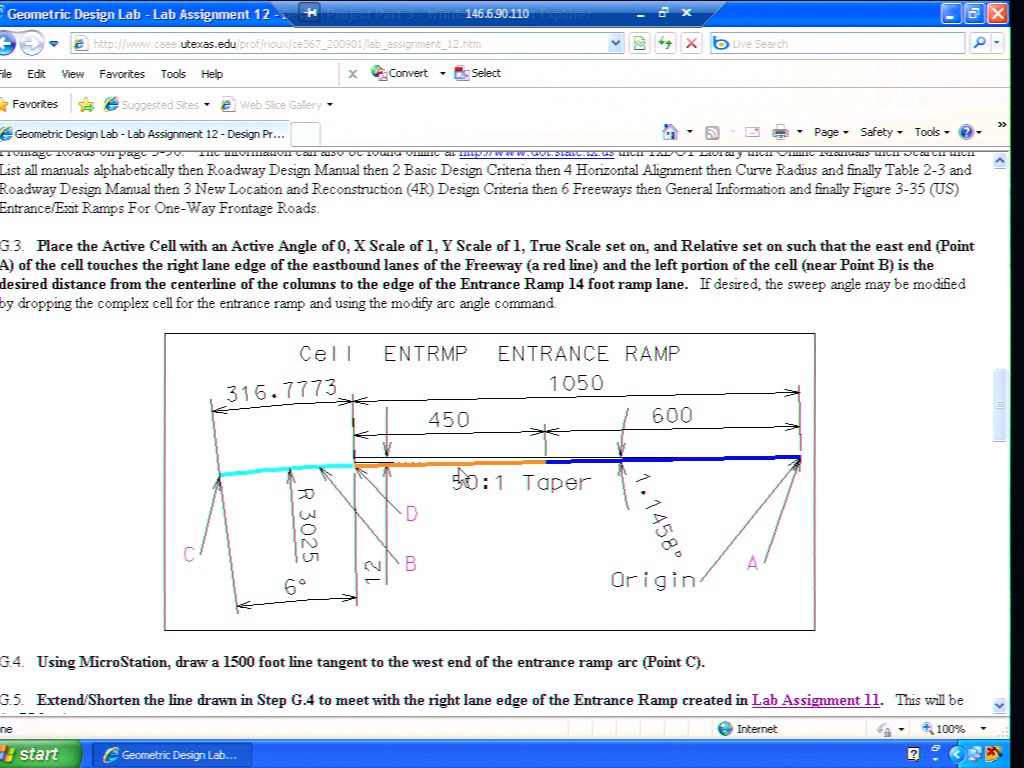Open the Favorites Center star button
This screenshot has height=768, width=1024.
point(29,104)
